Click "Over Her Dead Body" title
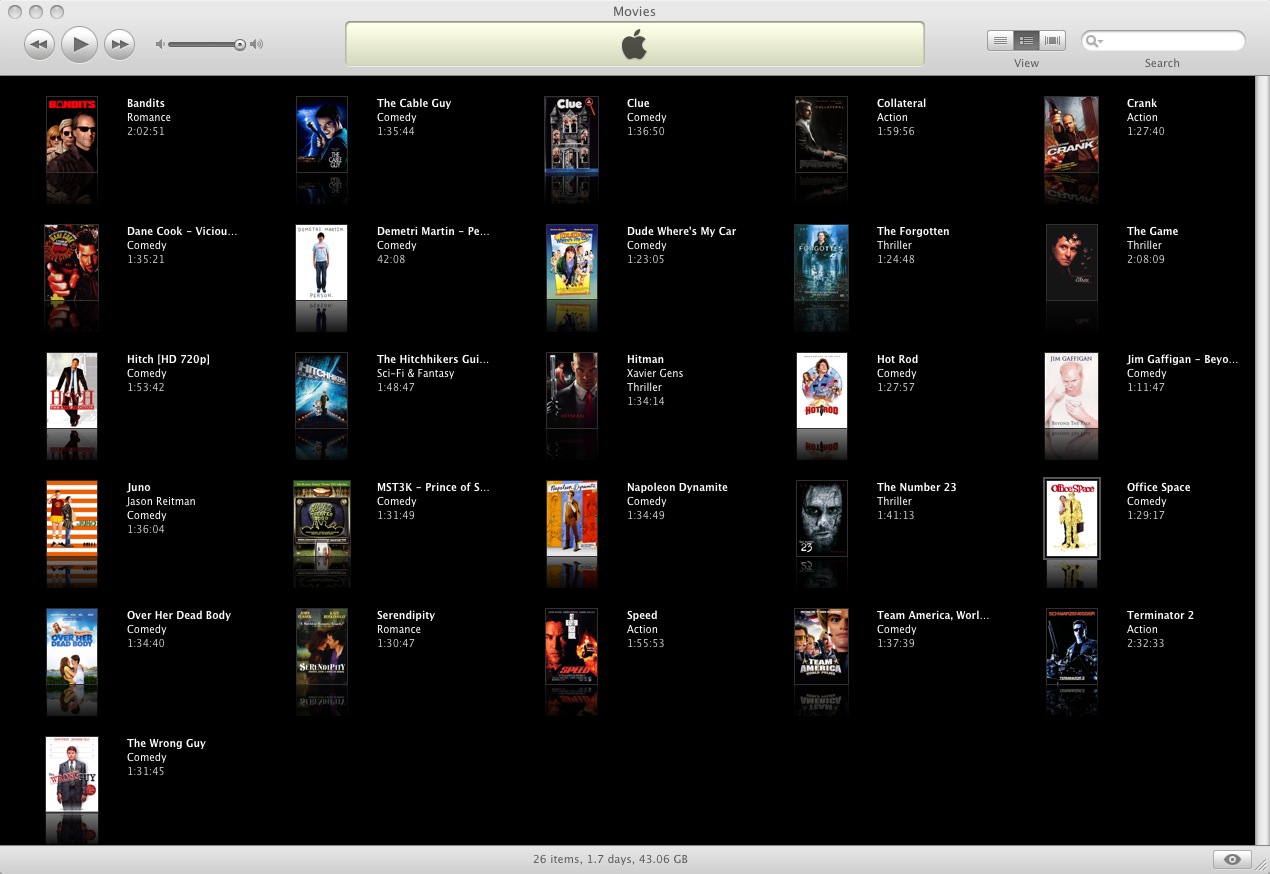Image resolution: width=1270 pixels, height=874 pixels. [x=179, y=615]
